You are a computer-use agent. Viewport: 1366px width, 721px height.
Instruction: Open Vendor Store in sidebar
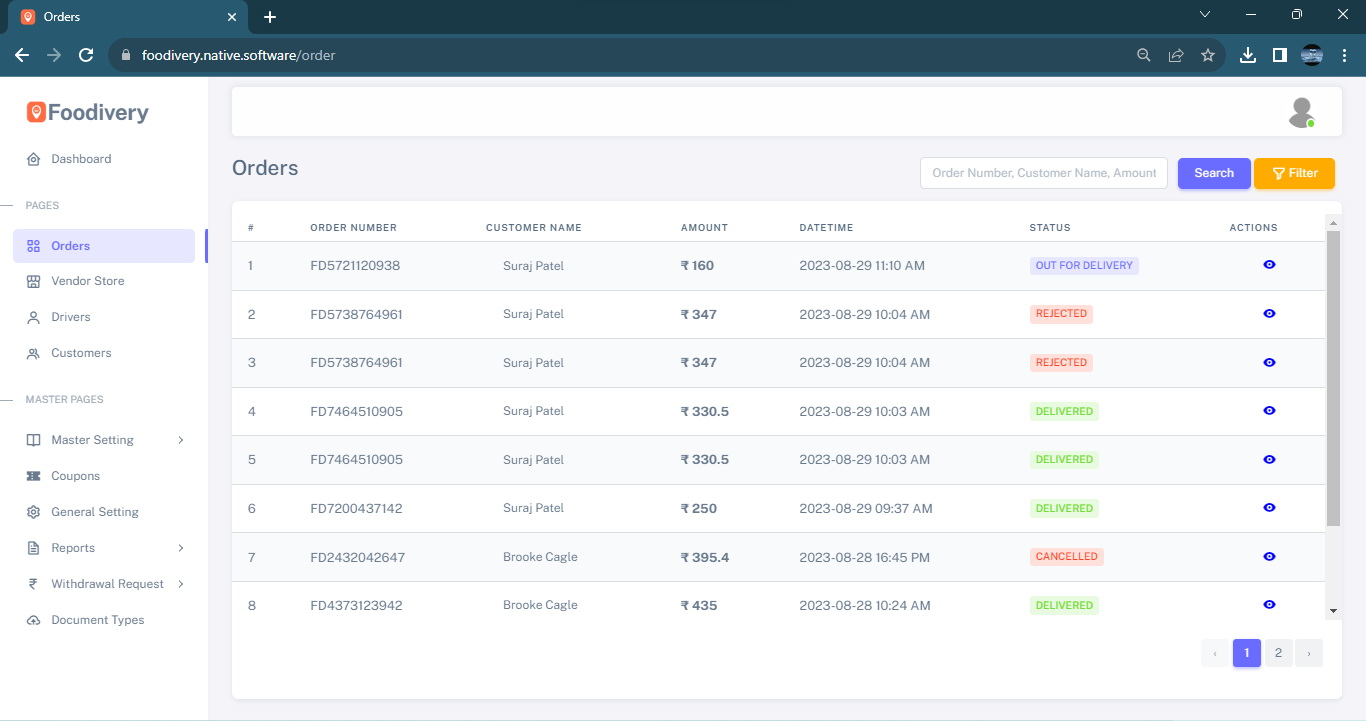click(104, 281)
